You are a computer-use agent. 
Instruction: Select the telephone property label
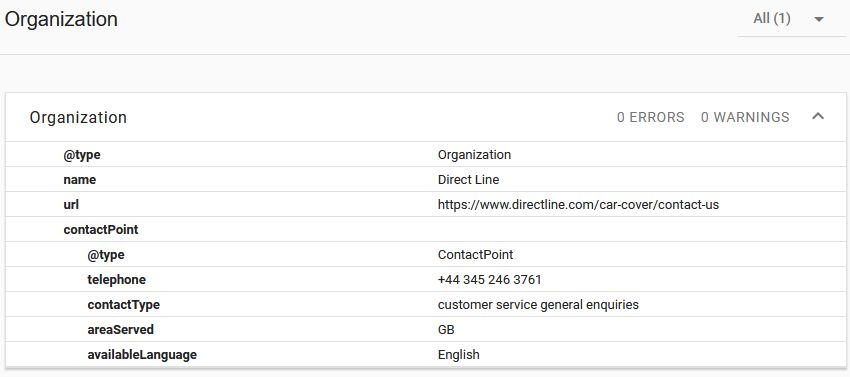pos(117,279)
